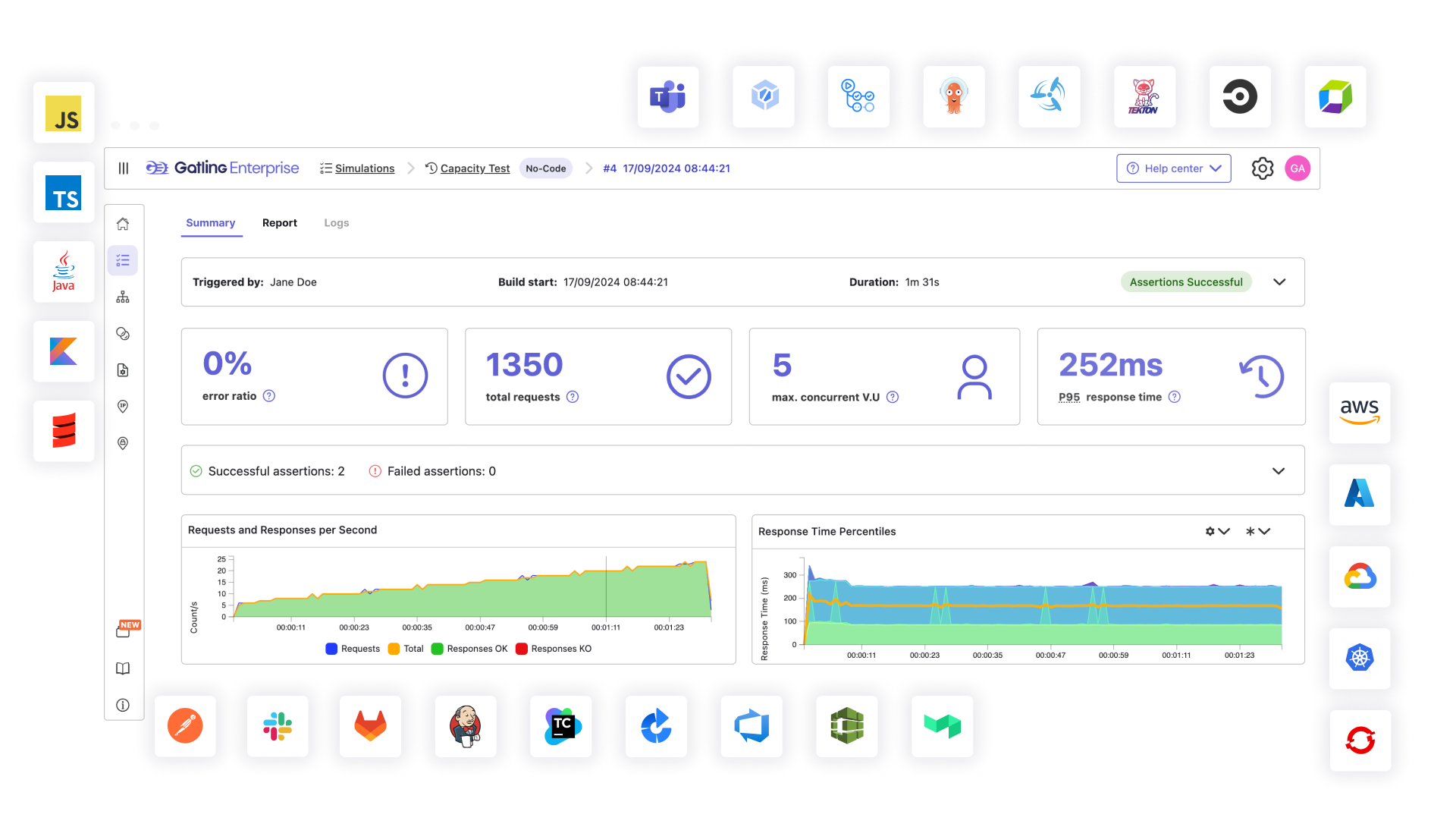Open the Home sidebar icon
This screenshot has width=1456, height=827.
tap(123, 224)
